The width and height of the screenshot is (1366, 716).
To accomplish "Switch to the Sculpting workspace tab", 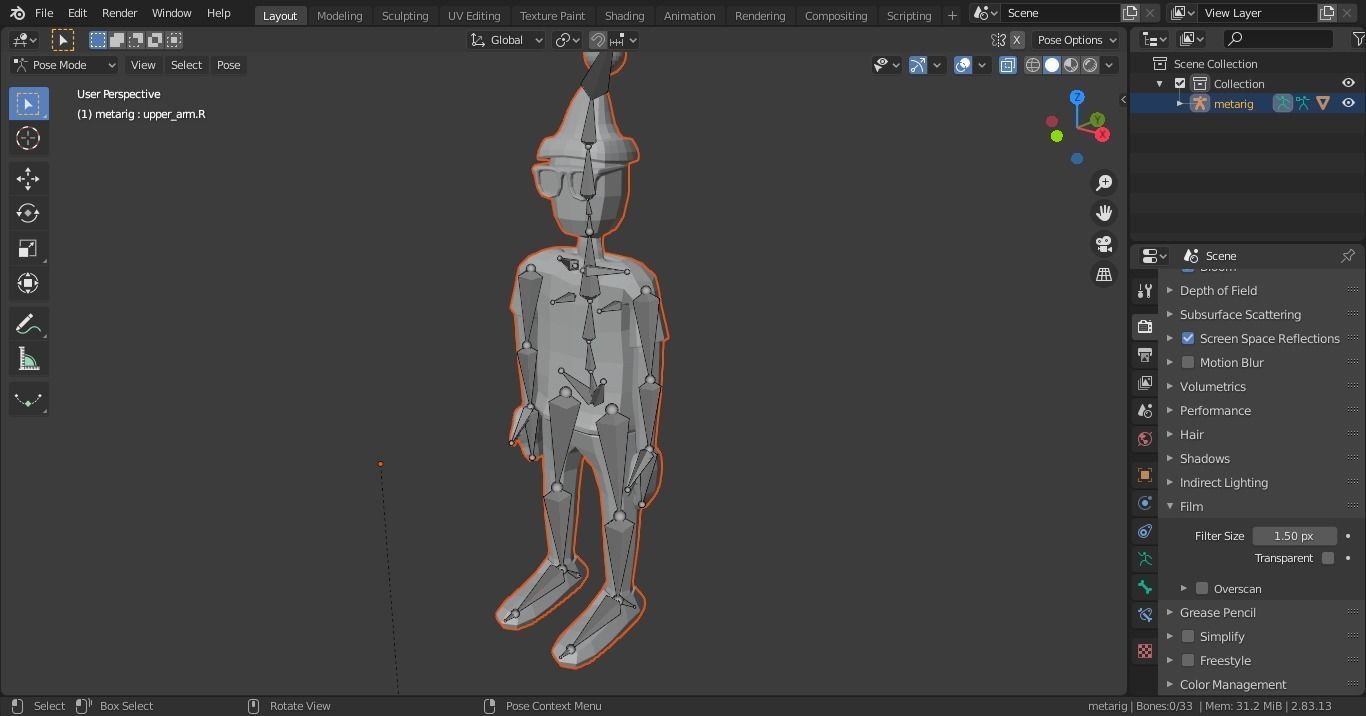I will point(405,15).
